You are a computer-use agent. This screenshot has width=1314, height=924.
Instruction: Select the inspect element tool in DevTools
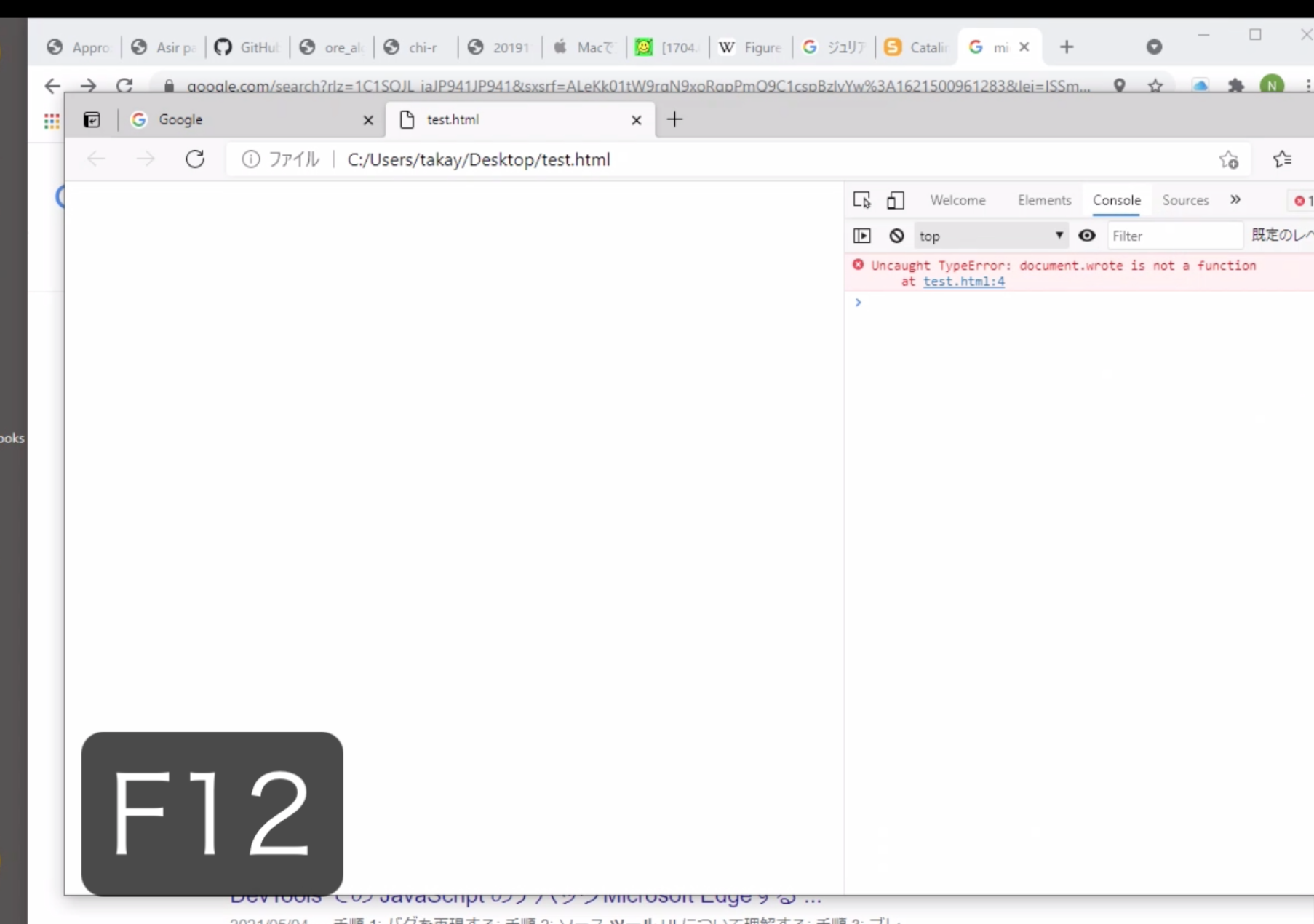tap(862, 199)
